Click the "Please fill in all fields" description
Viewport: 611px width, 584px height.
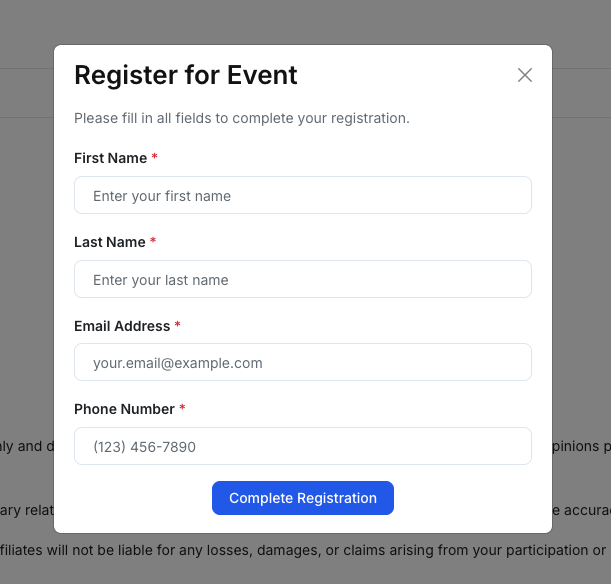point(242,118)
